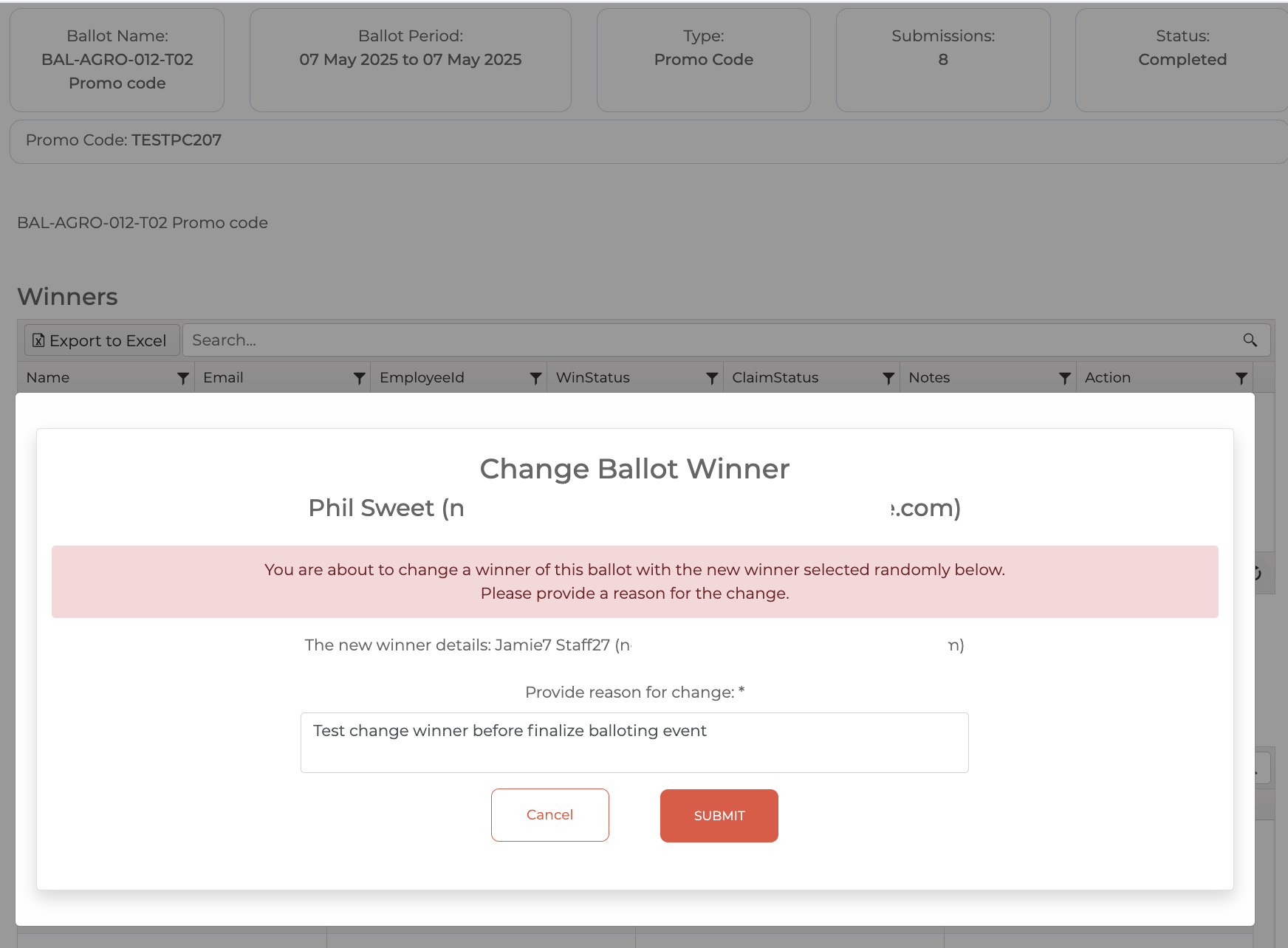Viewport: 1288px width, 948px height.
Task: Sort by the Name column header
Action: 48,378
